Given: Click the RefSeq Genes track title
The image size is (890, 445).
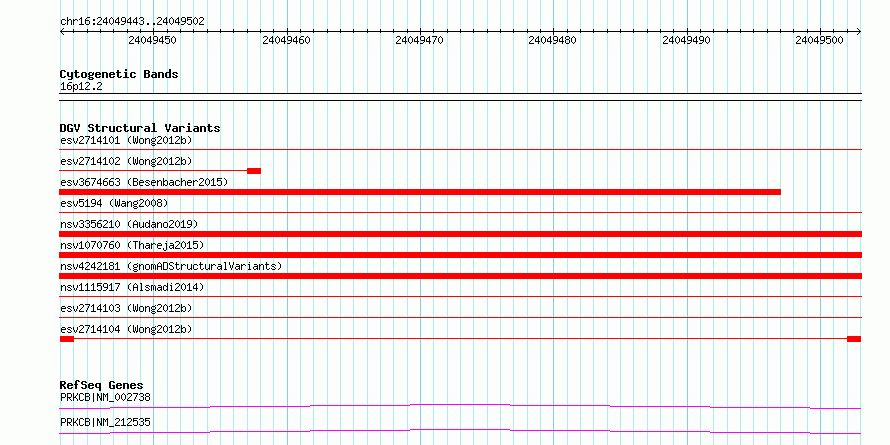Looking at the screenshot, I should point(101,386).
